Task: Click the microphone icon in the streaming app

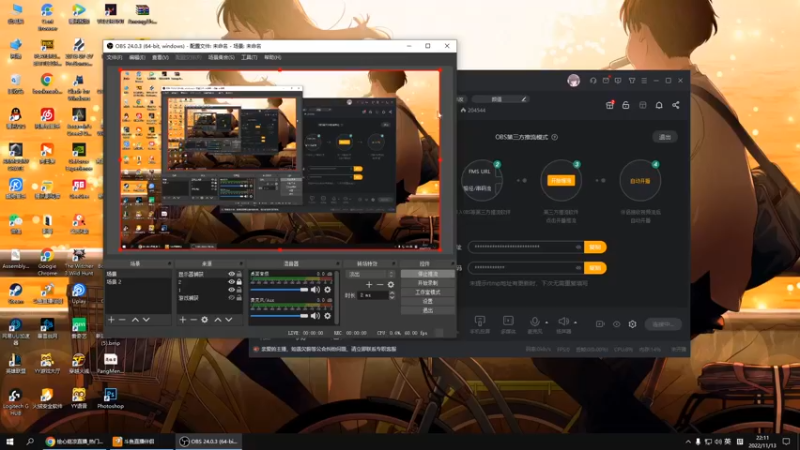Action: point(534,321)
